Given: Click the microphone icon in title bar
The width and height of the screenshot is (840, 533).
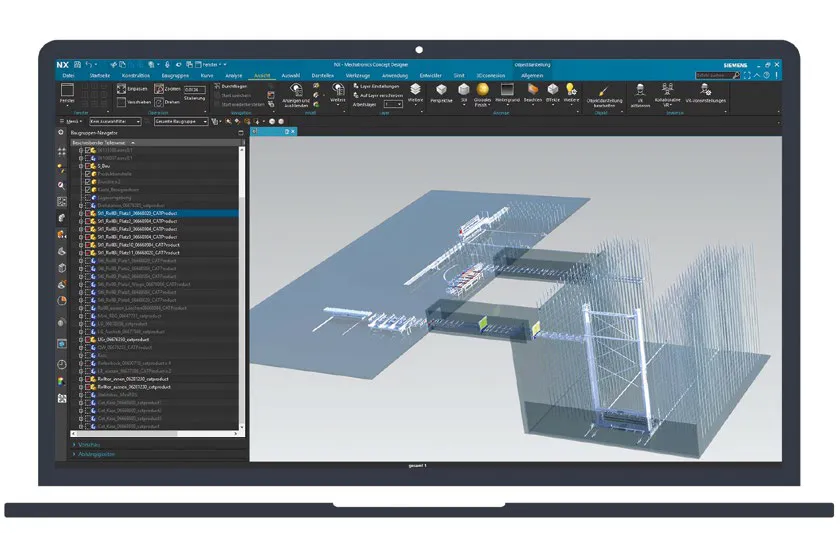Looking at the screenshot, I should tap(167, 64).
